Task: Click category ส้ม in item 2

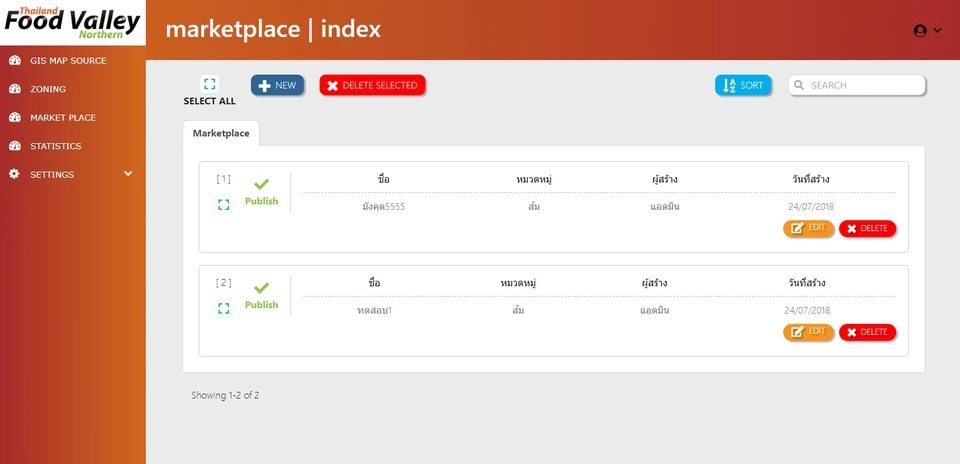Action: (x=518, y=310)
